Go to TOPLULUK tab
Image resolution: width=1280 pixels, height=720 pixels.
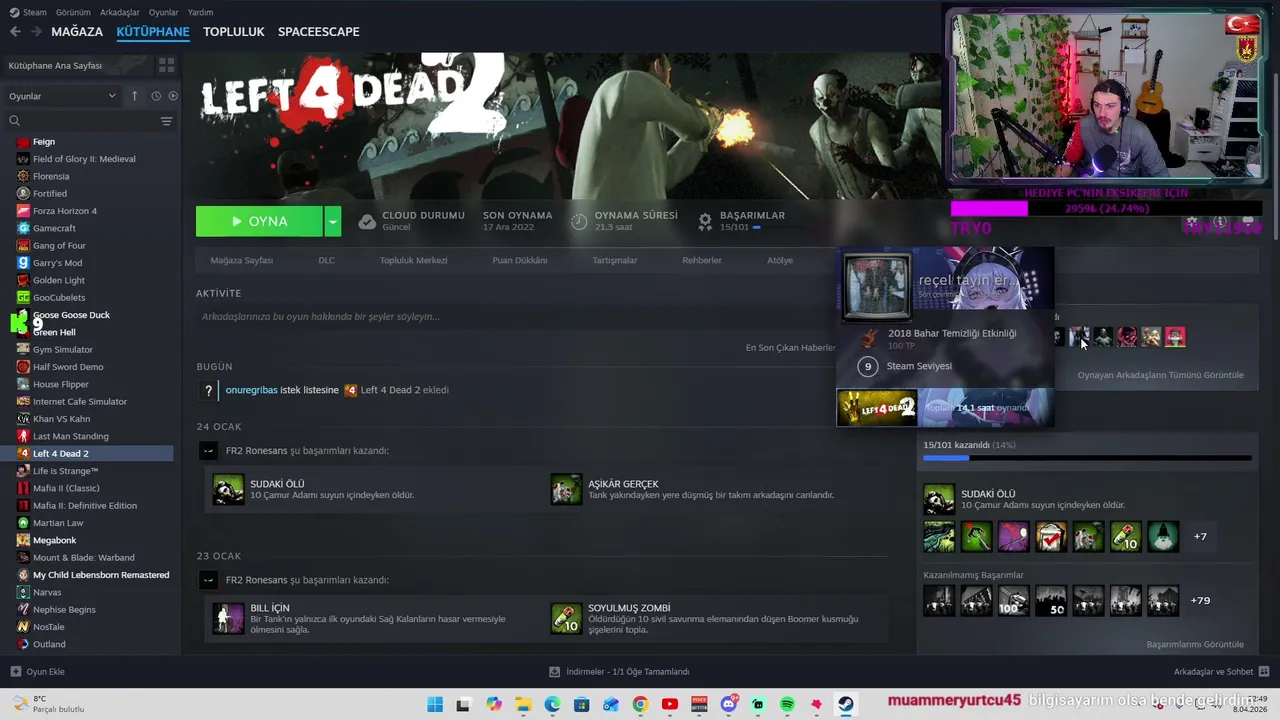click(234, 32)
